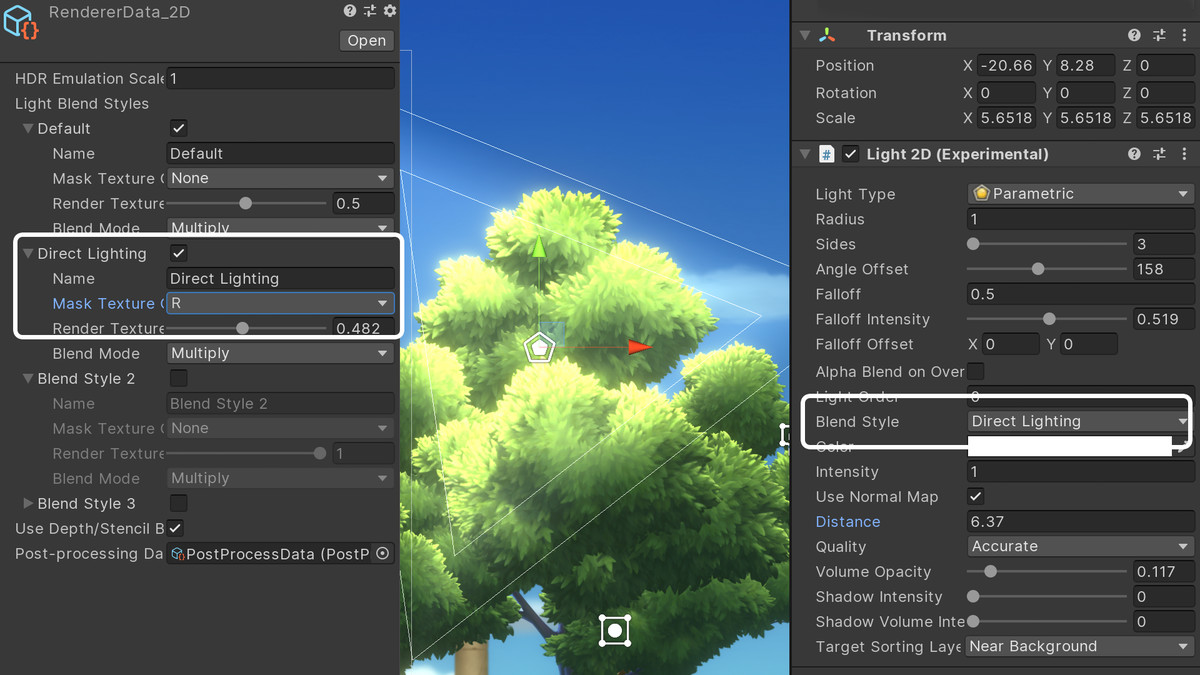Click the HDR Emulation Scale field

pyautogui.click(x=280, y=78)
